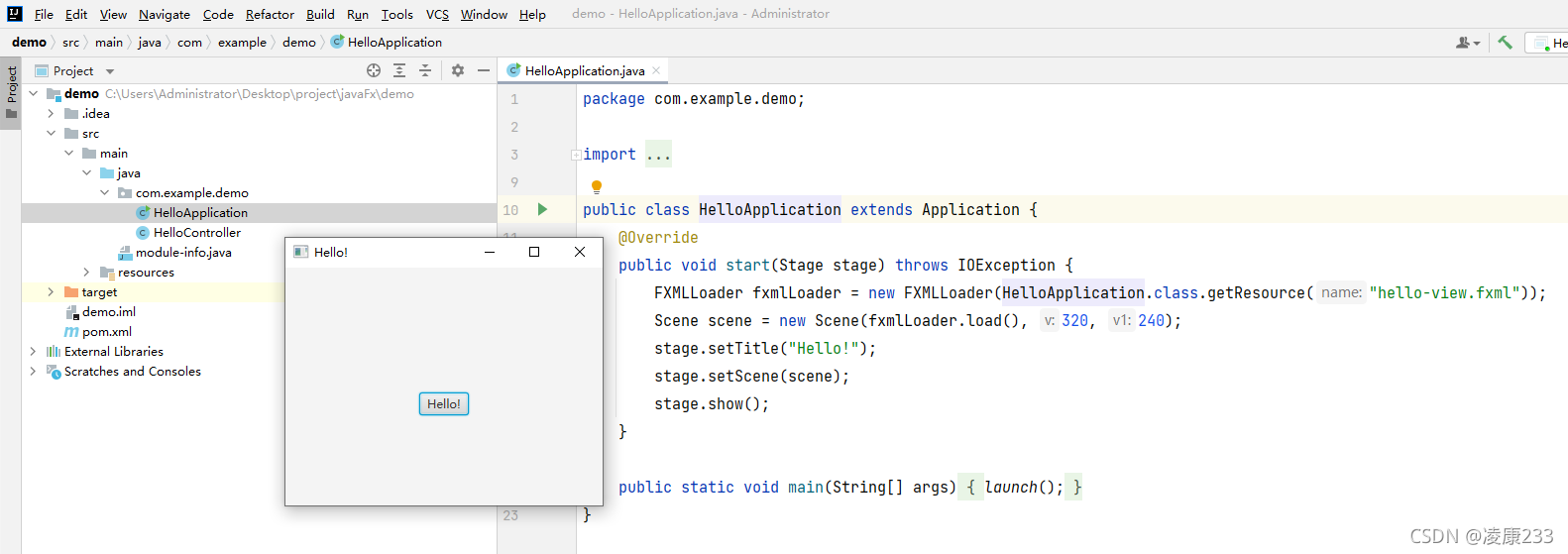
Task: Open the Navigate menu
Action: (165, 14)
